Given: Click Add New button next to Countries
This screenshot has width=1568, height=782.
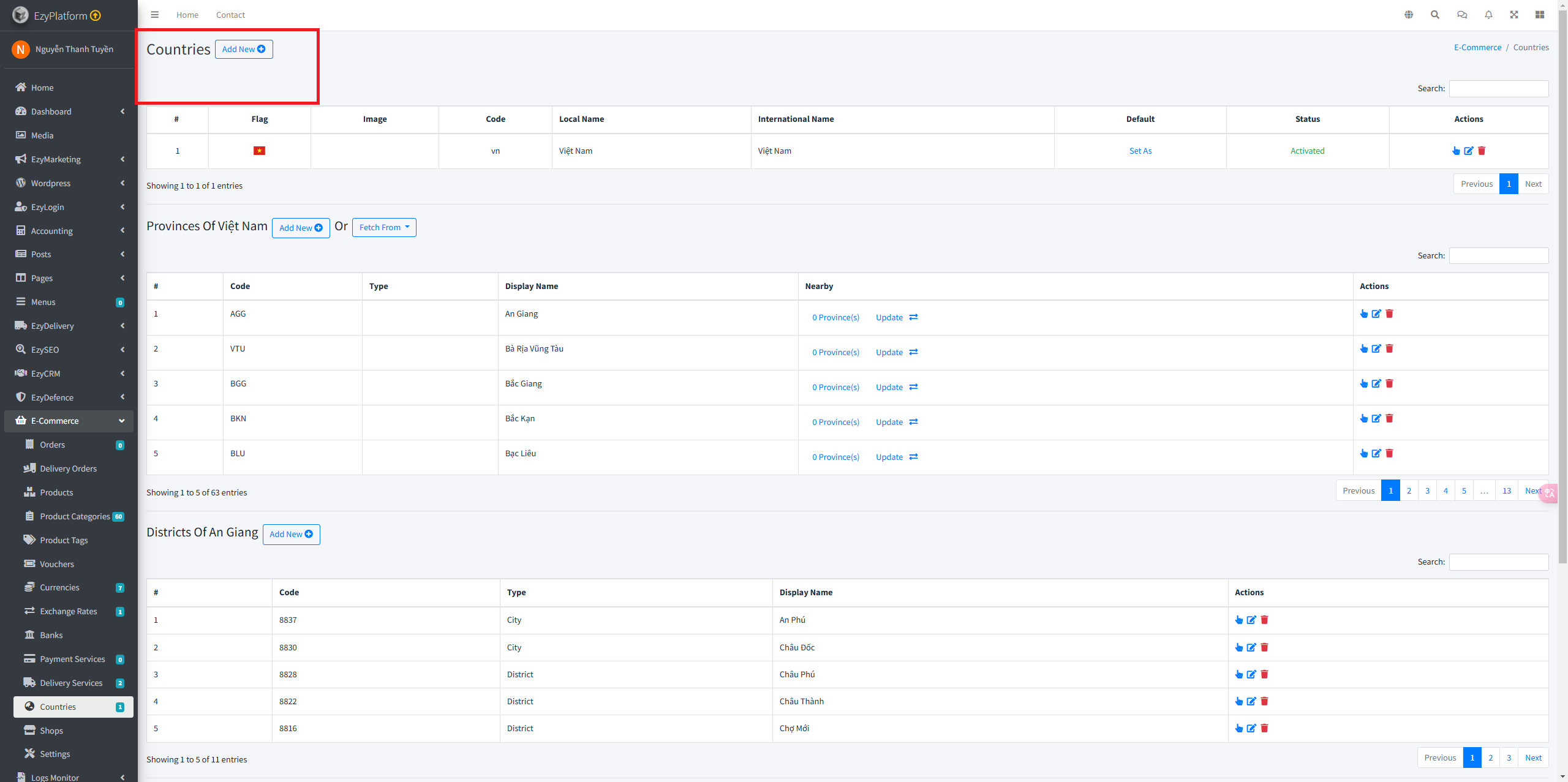Looking at the screenshot, I should pyautogui.click(x=244, y=49).
